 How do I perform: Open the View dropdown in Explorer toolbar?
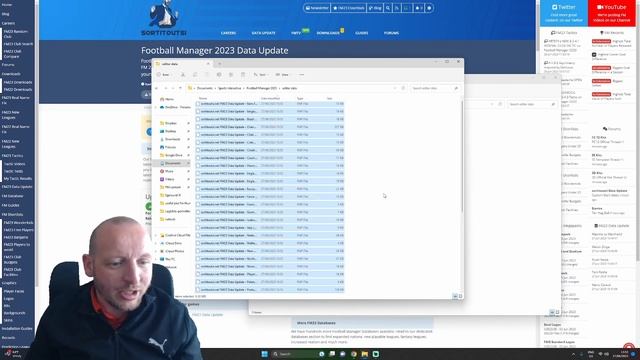(x=283, y=75)
